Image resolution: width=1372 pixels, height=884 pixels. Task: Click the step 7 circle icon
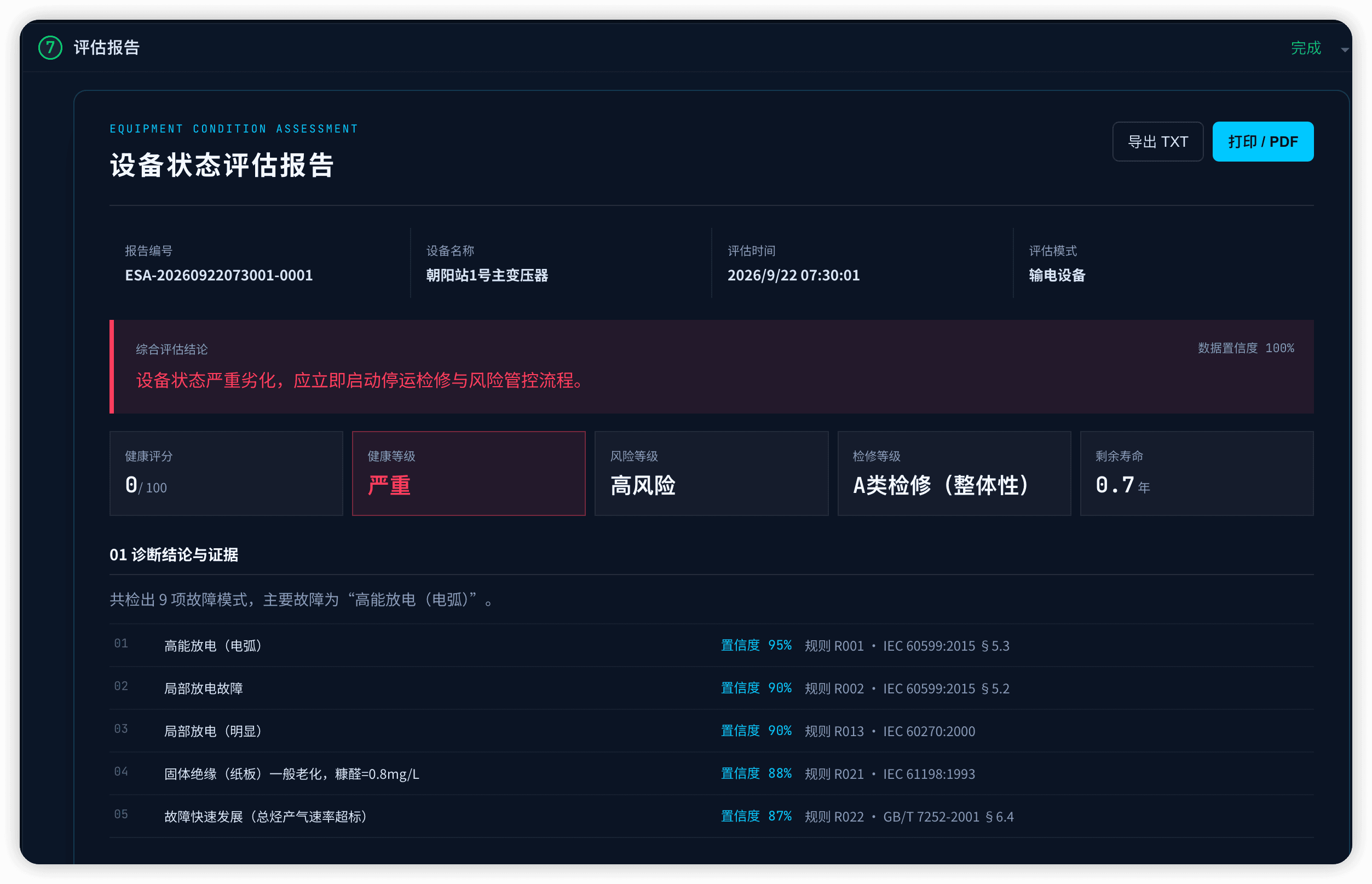tap(50, 48)
